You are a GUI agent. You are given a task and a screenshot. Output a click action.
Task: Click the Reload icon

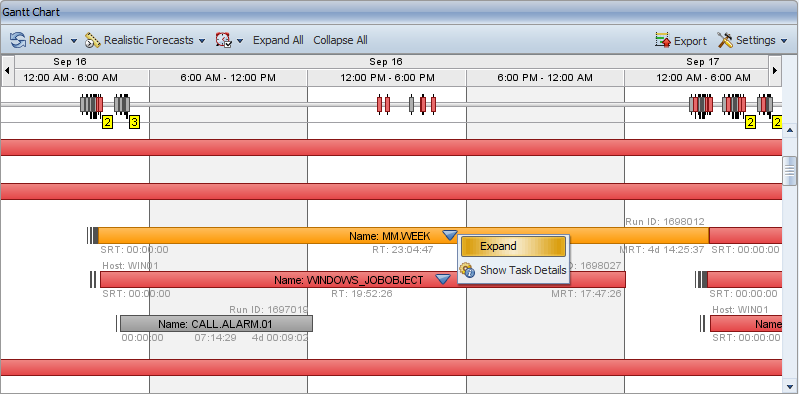[x=18, y=40]
